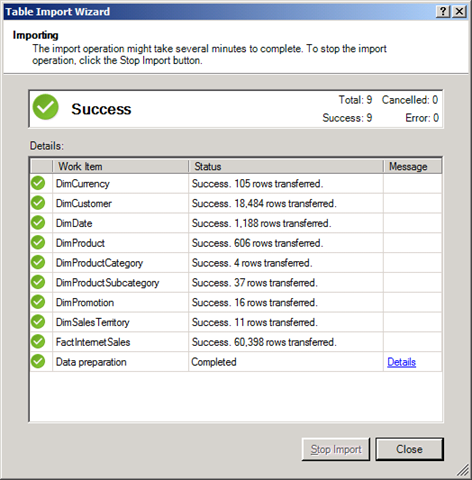Click the 'Importing' heading
472x480 pixels.
[35, 35]
